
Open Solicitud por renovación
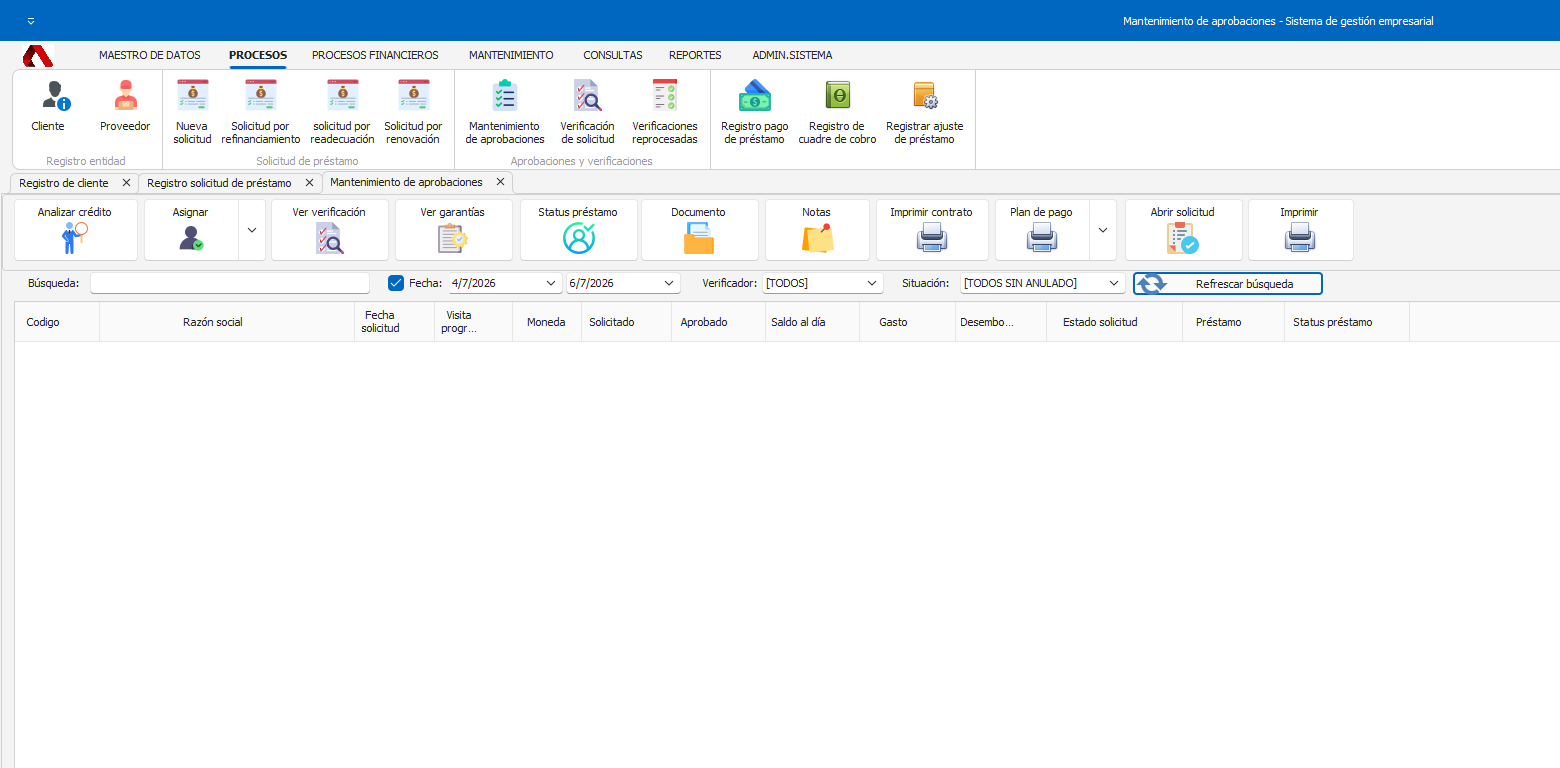413,112
